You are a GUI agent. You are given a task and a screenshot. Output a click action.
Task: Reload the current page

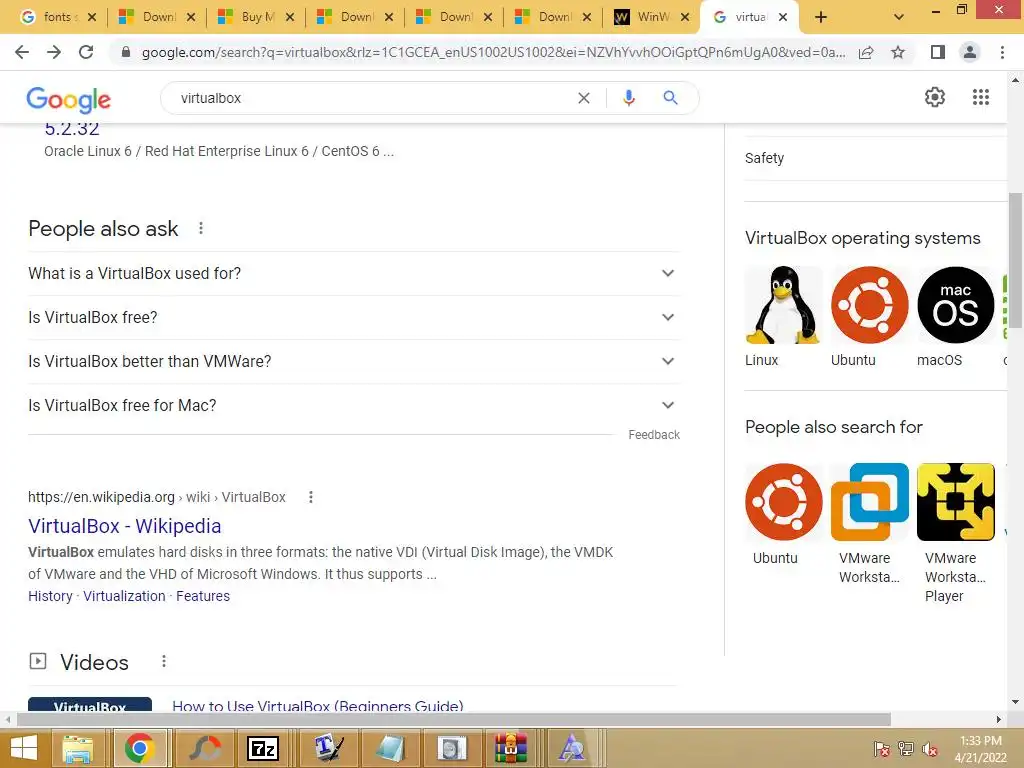coord(86,52)
